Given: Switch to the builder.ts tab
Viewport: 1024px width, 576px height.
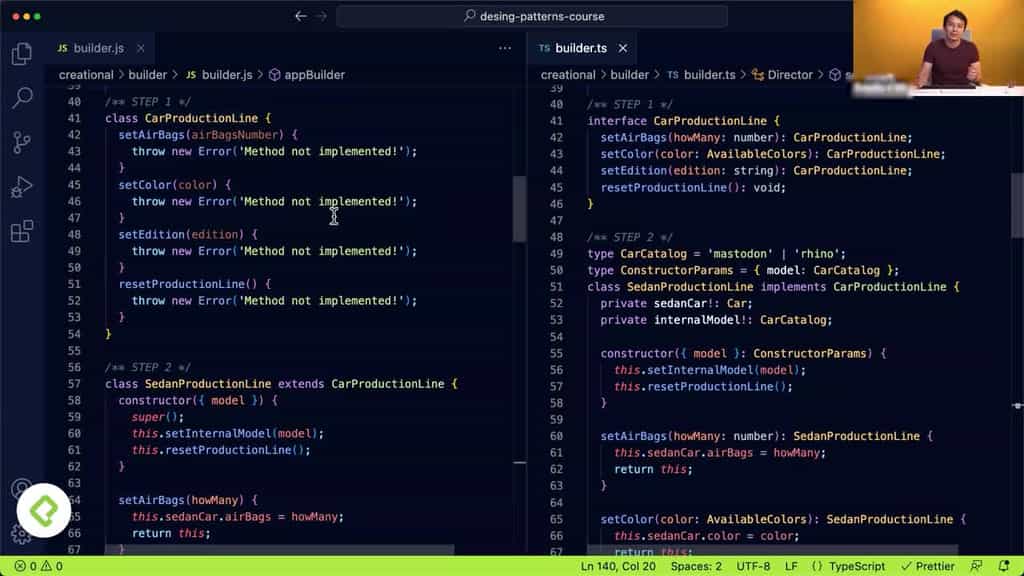Looking at the screenshot, I should point(581,47).
